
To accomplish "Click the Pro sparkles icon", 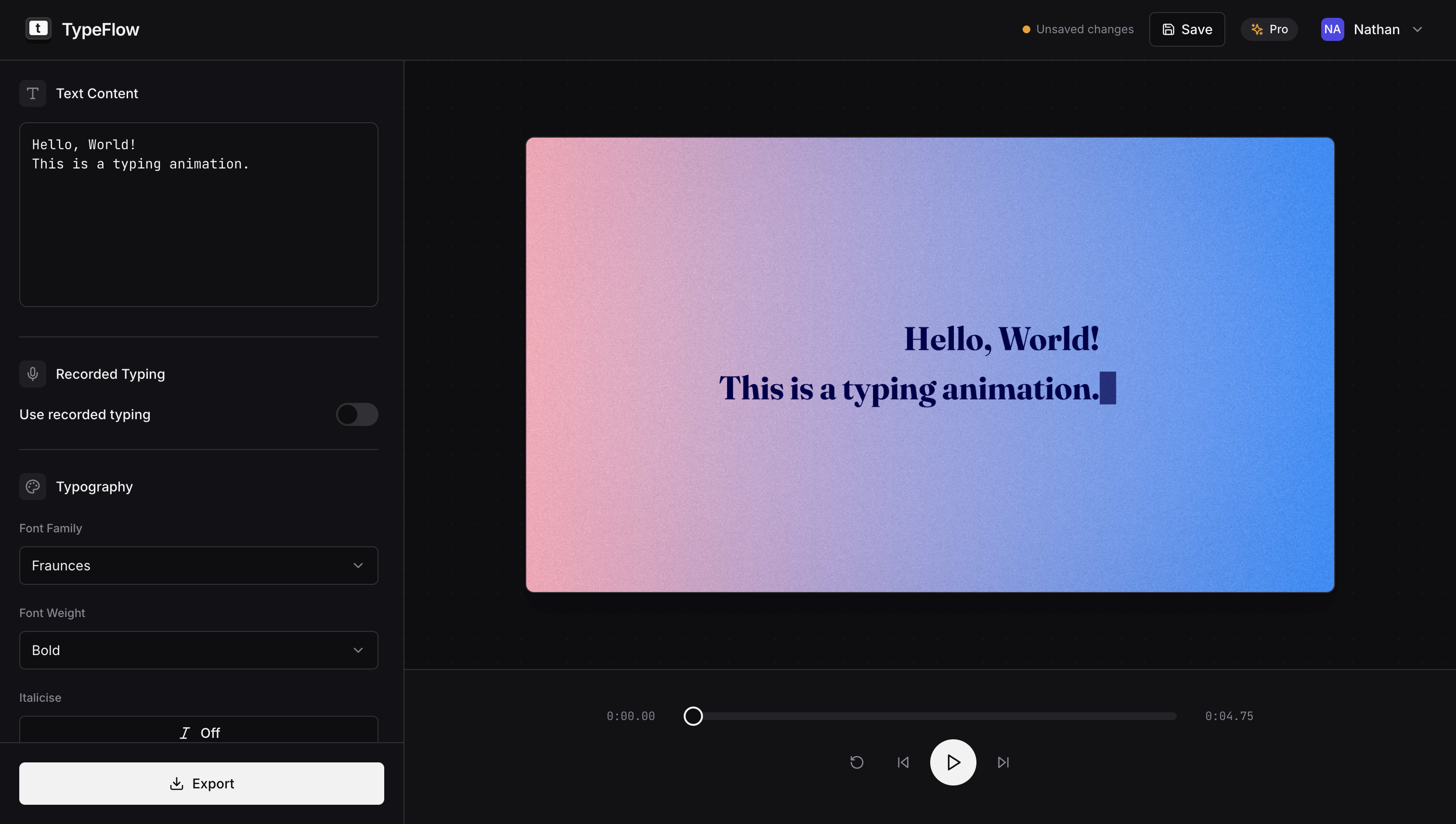I will pyautogui.click(x=1257, y=29).
